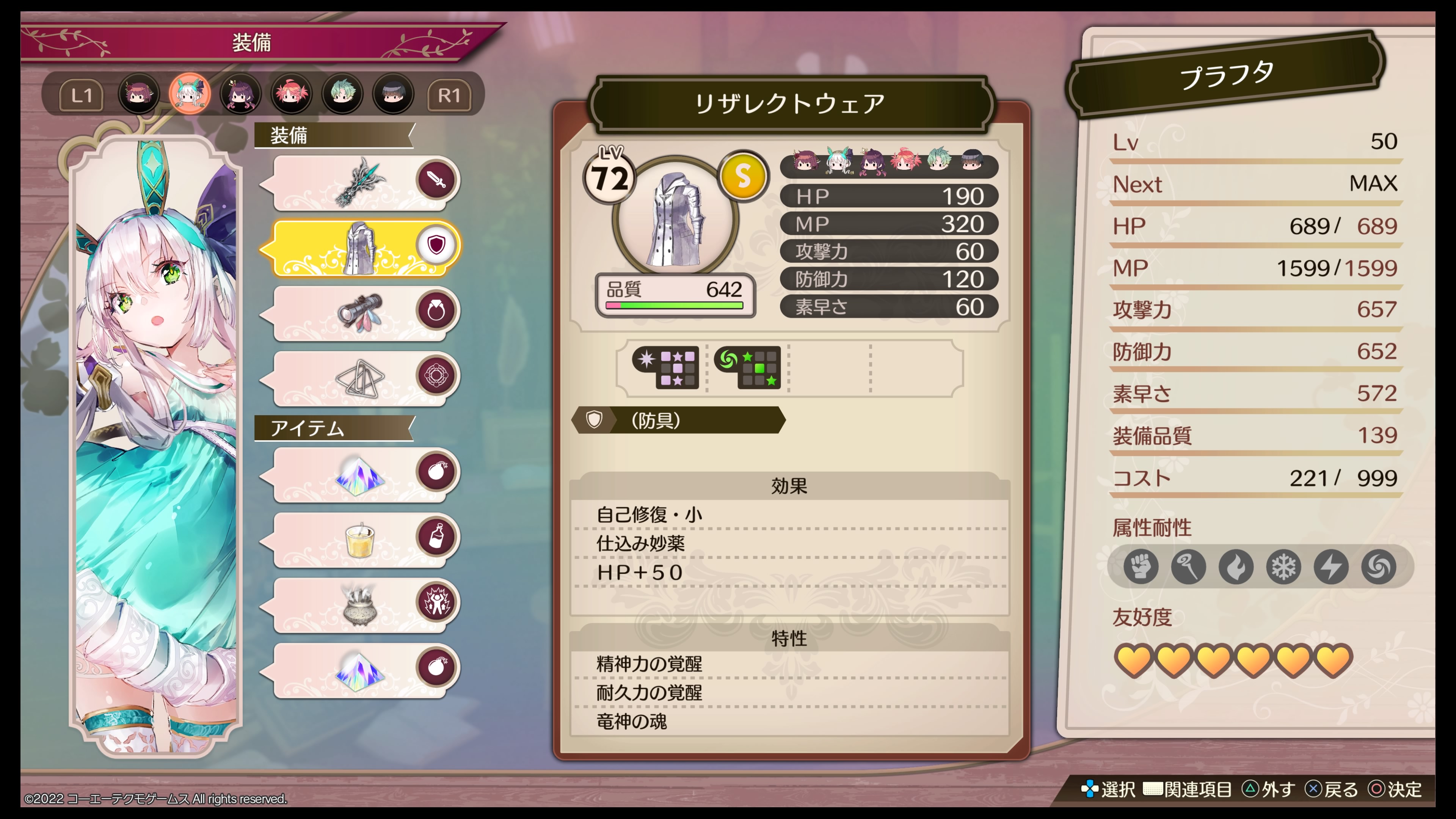Select the weapon equipment slot
Screen dimensions: 1456x819
(360, 182)
